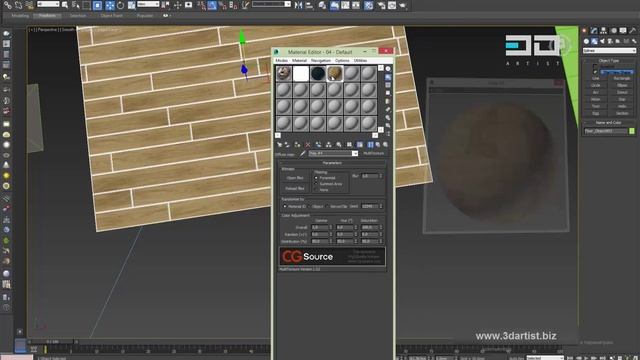Click the Line spline button
The width and height of the screenshot is (640, 360).
click(596, 78)
